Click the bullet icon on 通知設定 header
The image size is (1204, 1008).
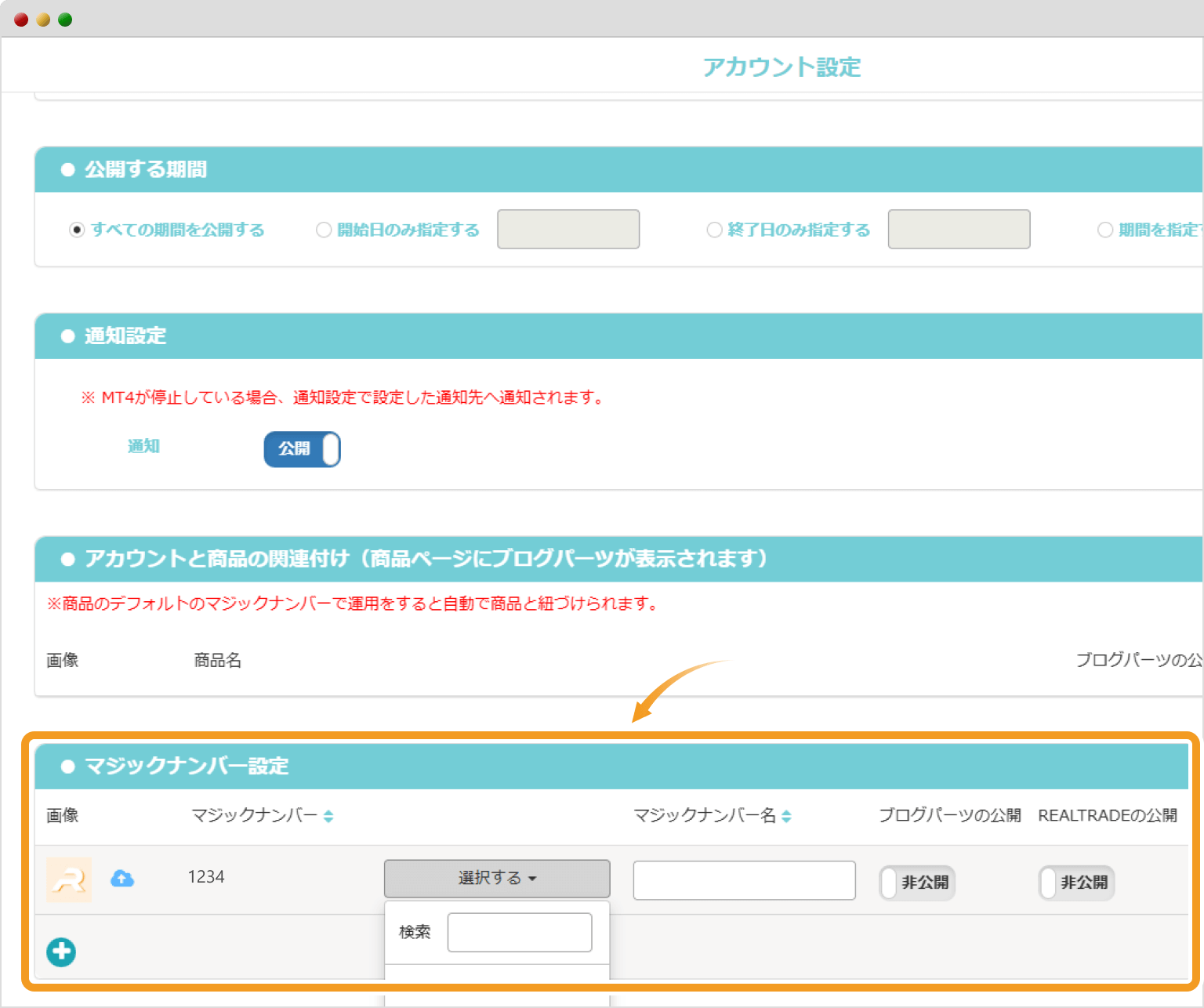(67, 335)
